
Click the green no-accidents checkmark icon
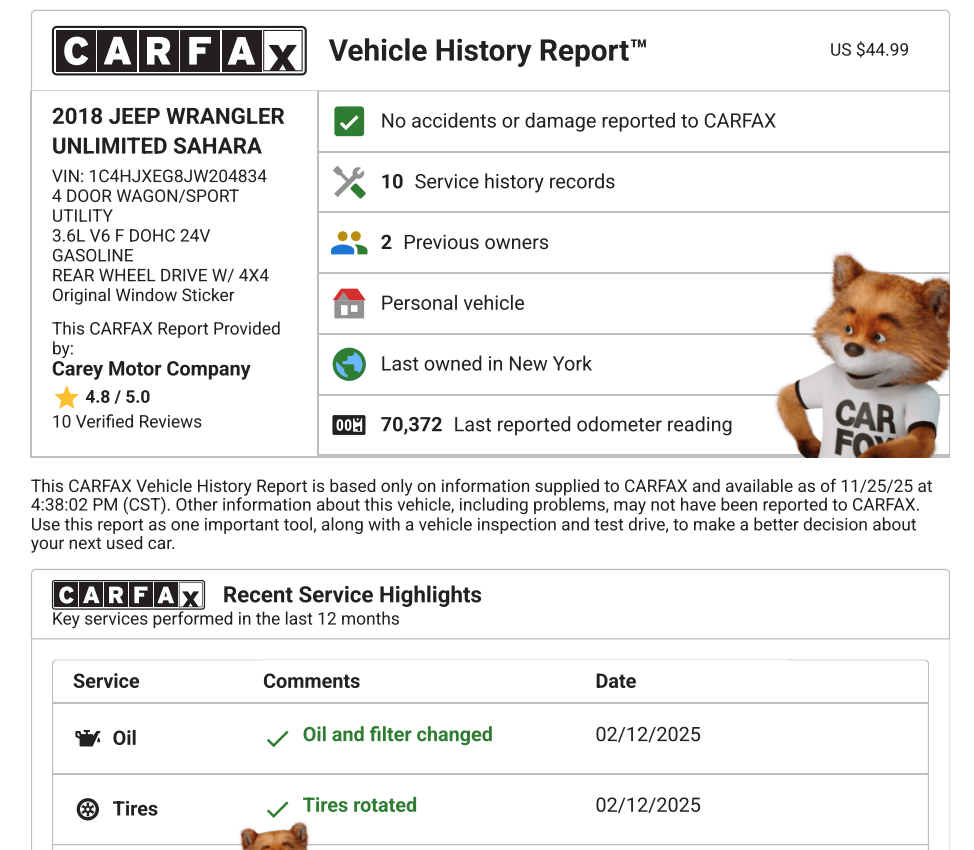348,122
